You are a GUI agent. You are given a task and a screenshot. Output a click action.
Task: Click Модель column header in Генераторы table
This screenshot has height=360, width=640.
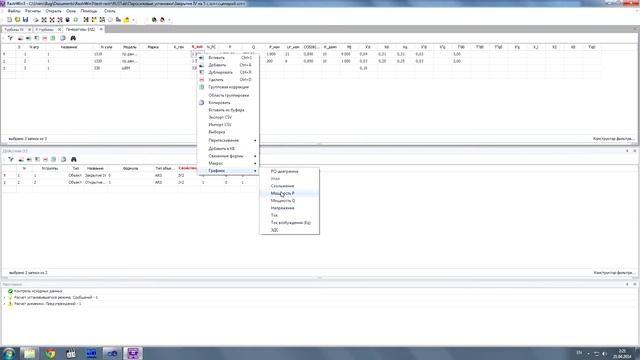click(x=129, y=47)
